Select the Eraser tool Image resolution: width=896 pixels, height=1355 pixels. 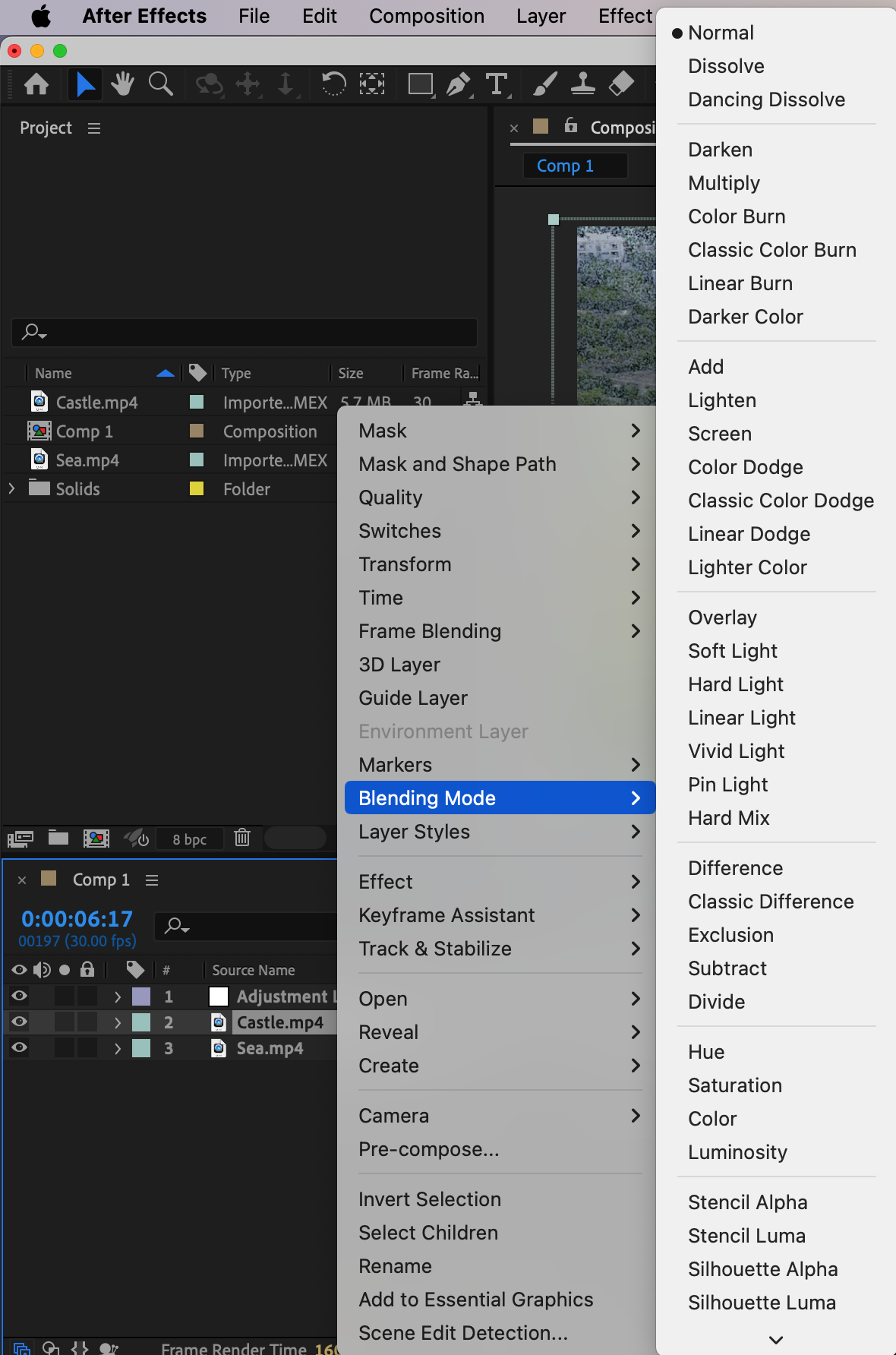[x=621, y=84]
